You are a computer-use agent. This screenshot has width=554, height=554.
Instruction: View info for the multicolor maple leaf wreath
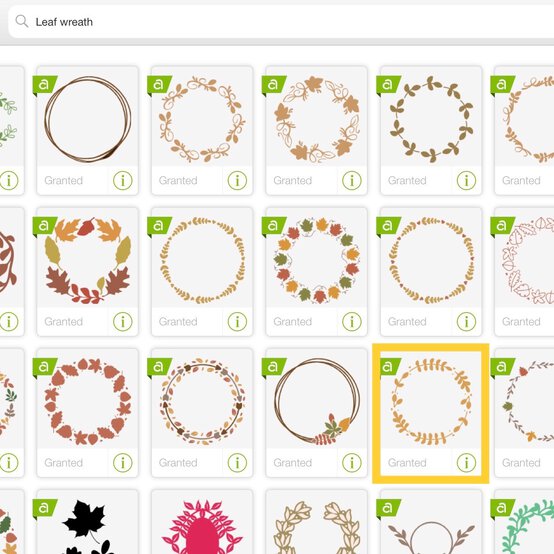tap(352, 322)
